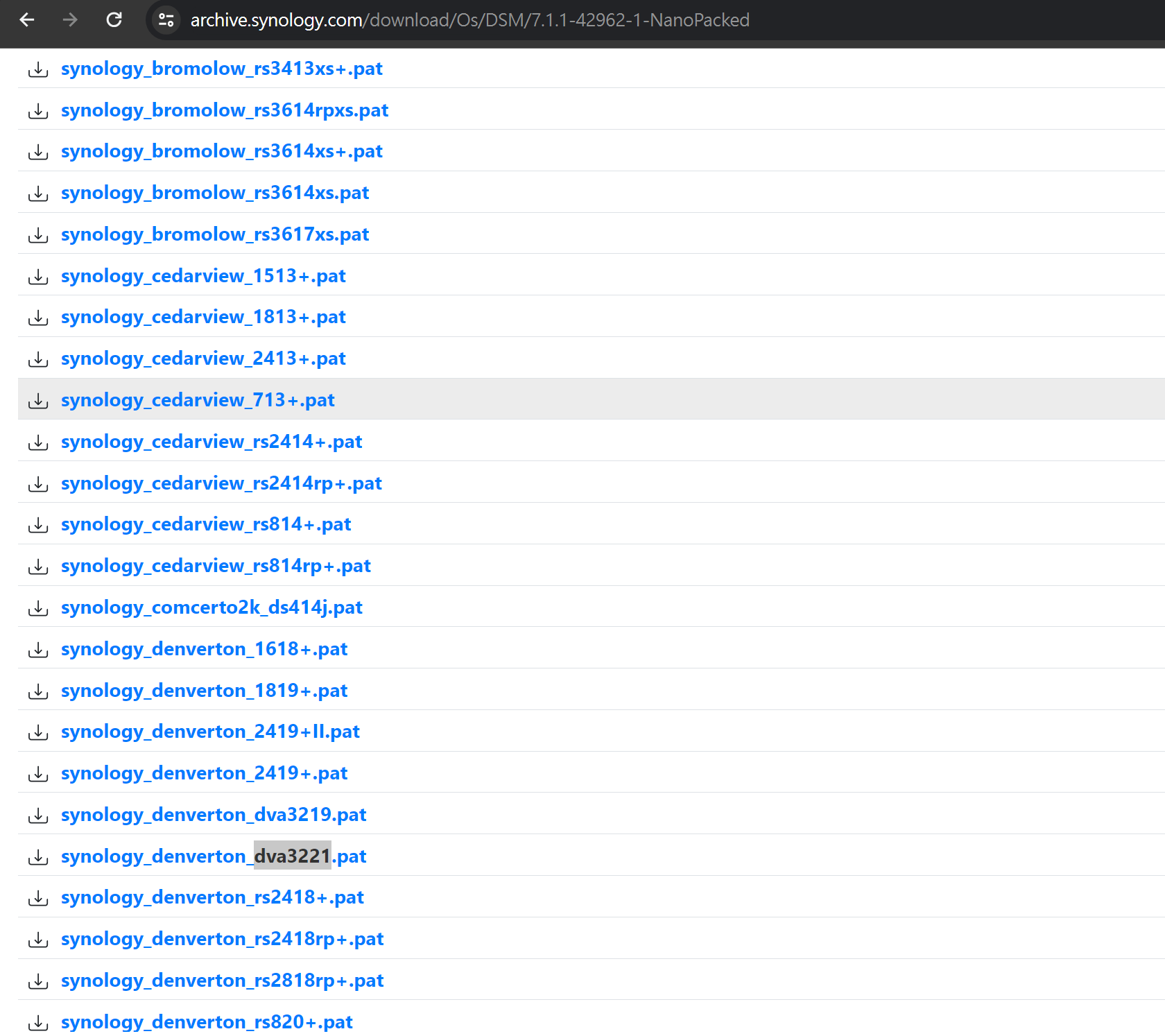Download icon for denverton_1819+.pat
Viewport: 1165px width, 1036px height.
click(38, 691)
